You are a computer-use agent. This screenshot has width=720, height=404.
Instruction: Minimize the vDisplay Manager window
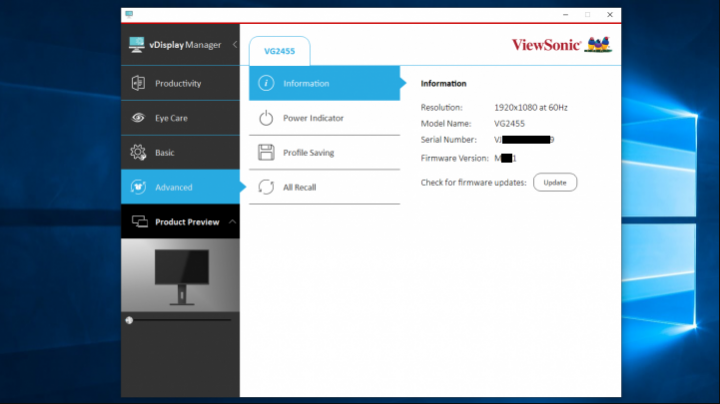click(565, 15)
